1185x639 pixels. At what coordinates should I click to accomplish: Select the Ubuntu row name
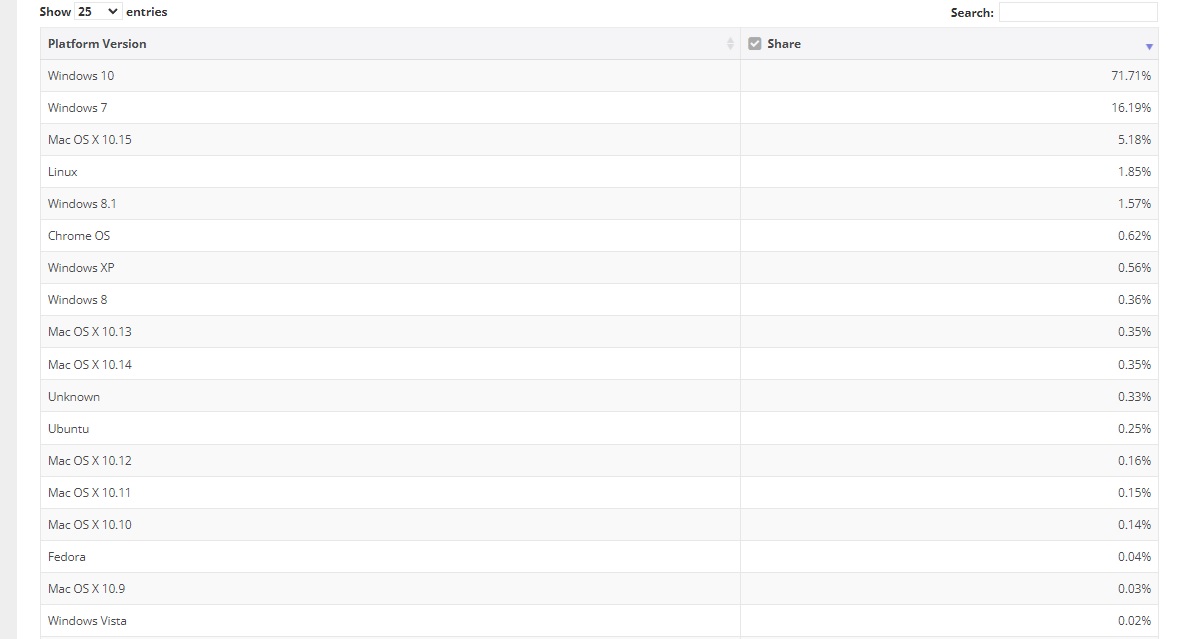coord(68,428)
